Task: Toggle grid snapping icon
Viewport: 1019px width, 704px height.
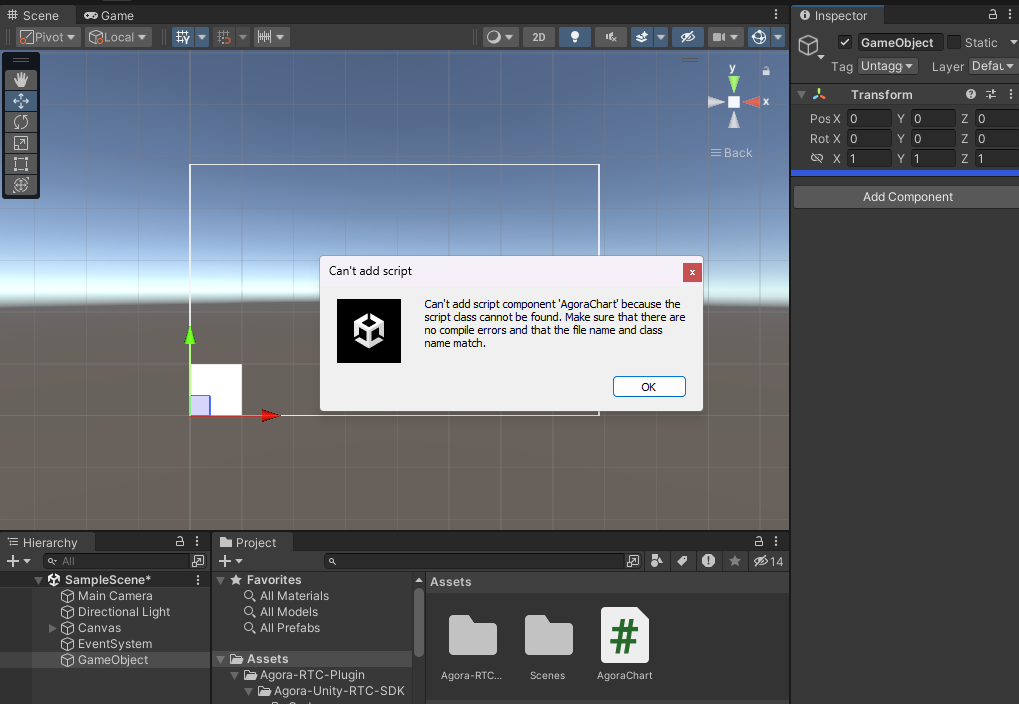Action: point(224,37)
